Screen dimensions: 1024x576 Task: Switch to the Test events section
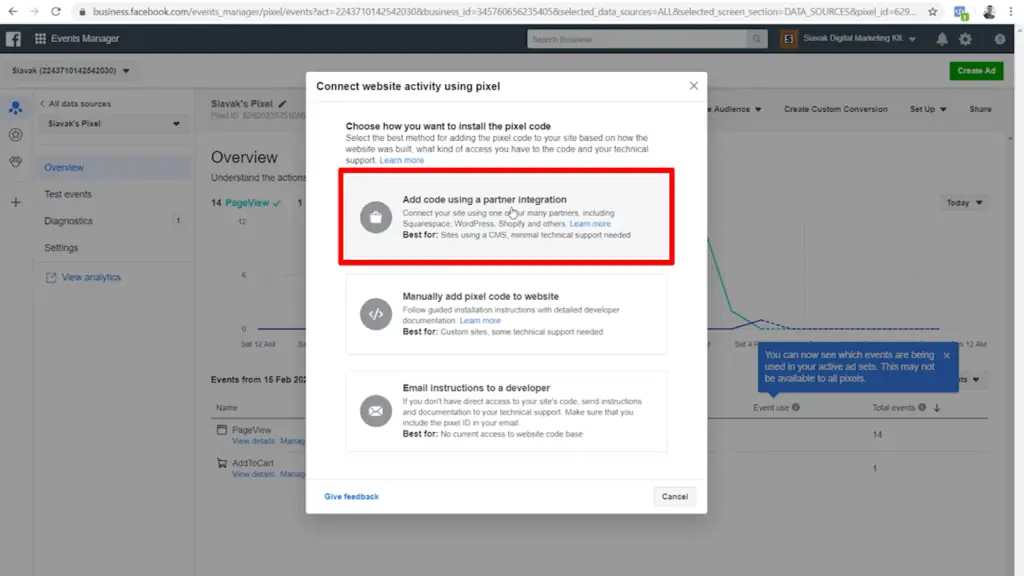coord(66,195)
